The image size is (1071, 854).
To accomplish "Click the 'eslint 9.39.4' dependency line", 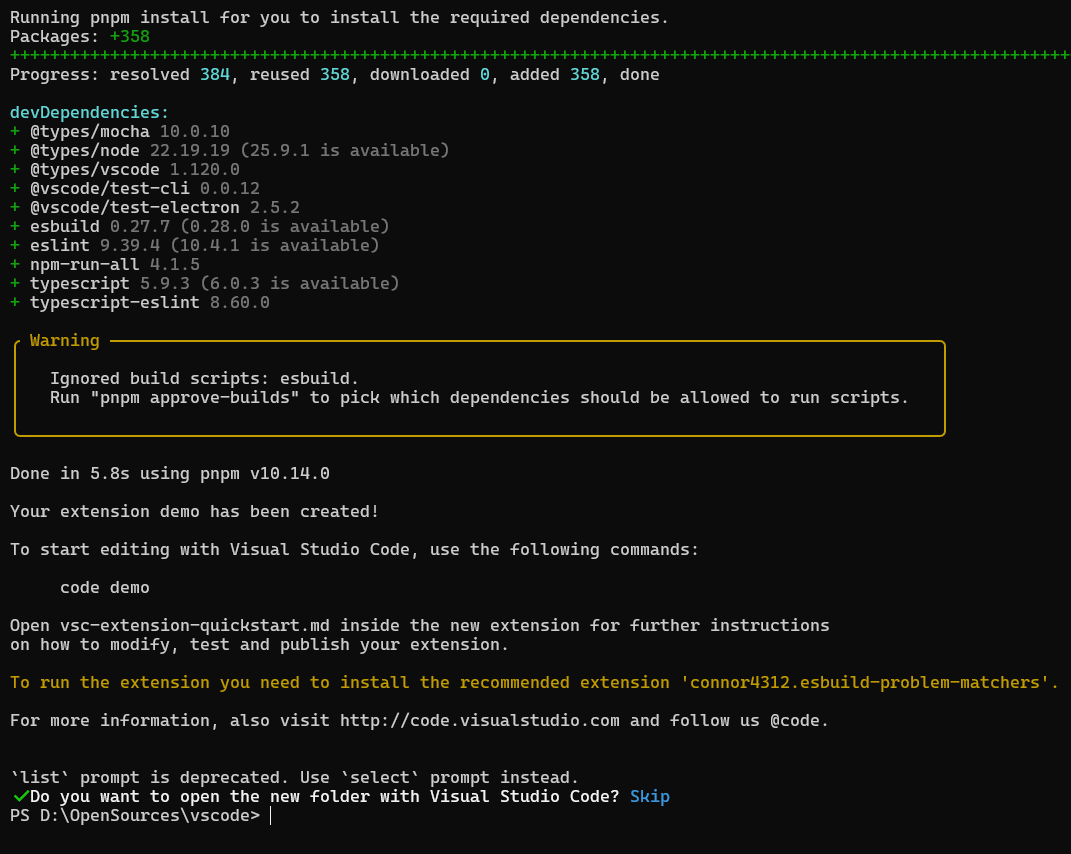I will 195,245.
